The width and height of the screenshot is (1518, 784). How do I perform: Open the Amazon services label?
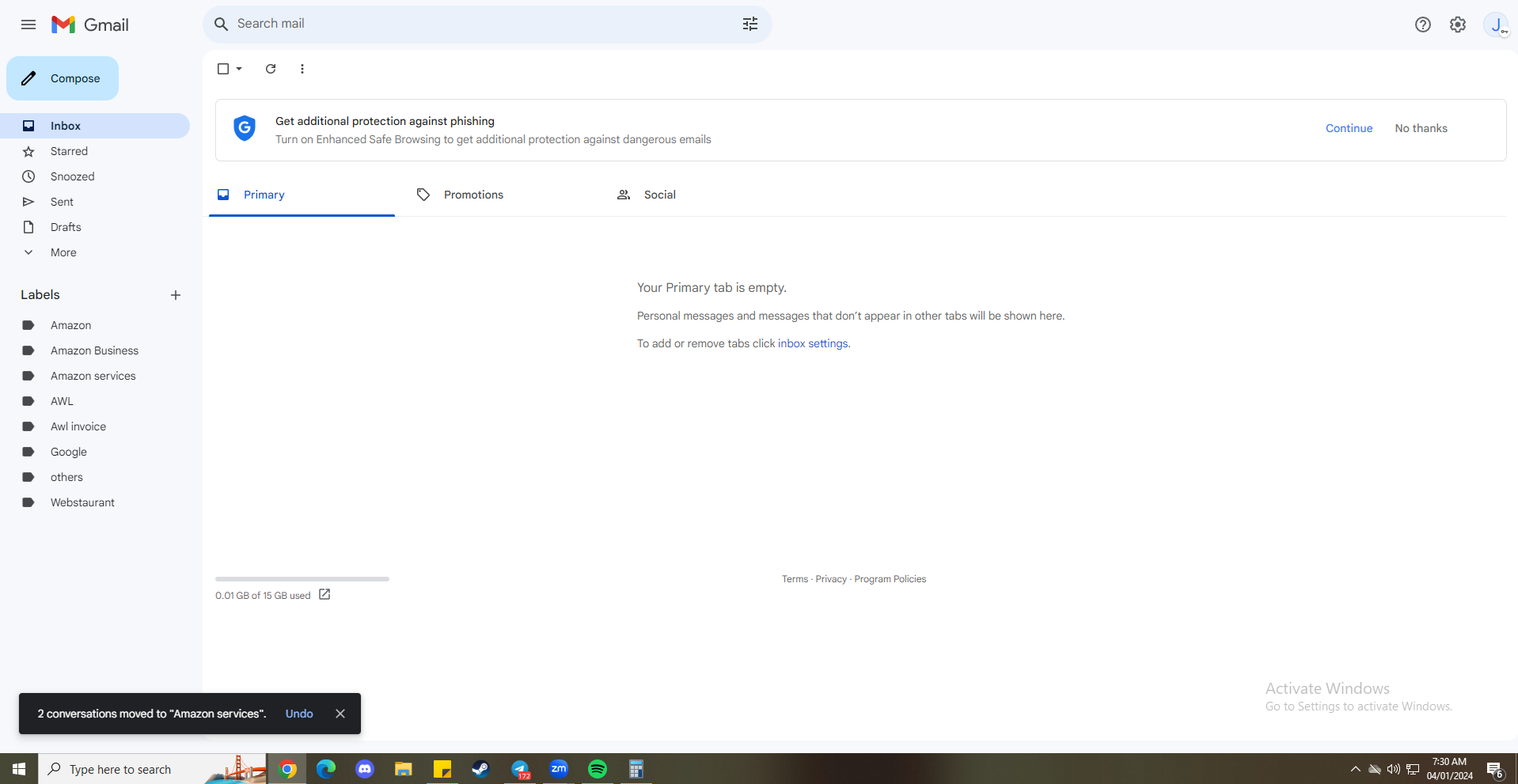click(95, 376)
